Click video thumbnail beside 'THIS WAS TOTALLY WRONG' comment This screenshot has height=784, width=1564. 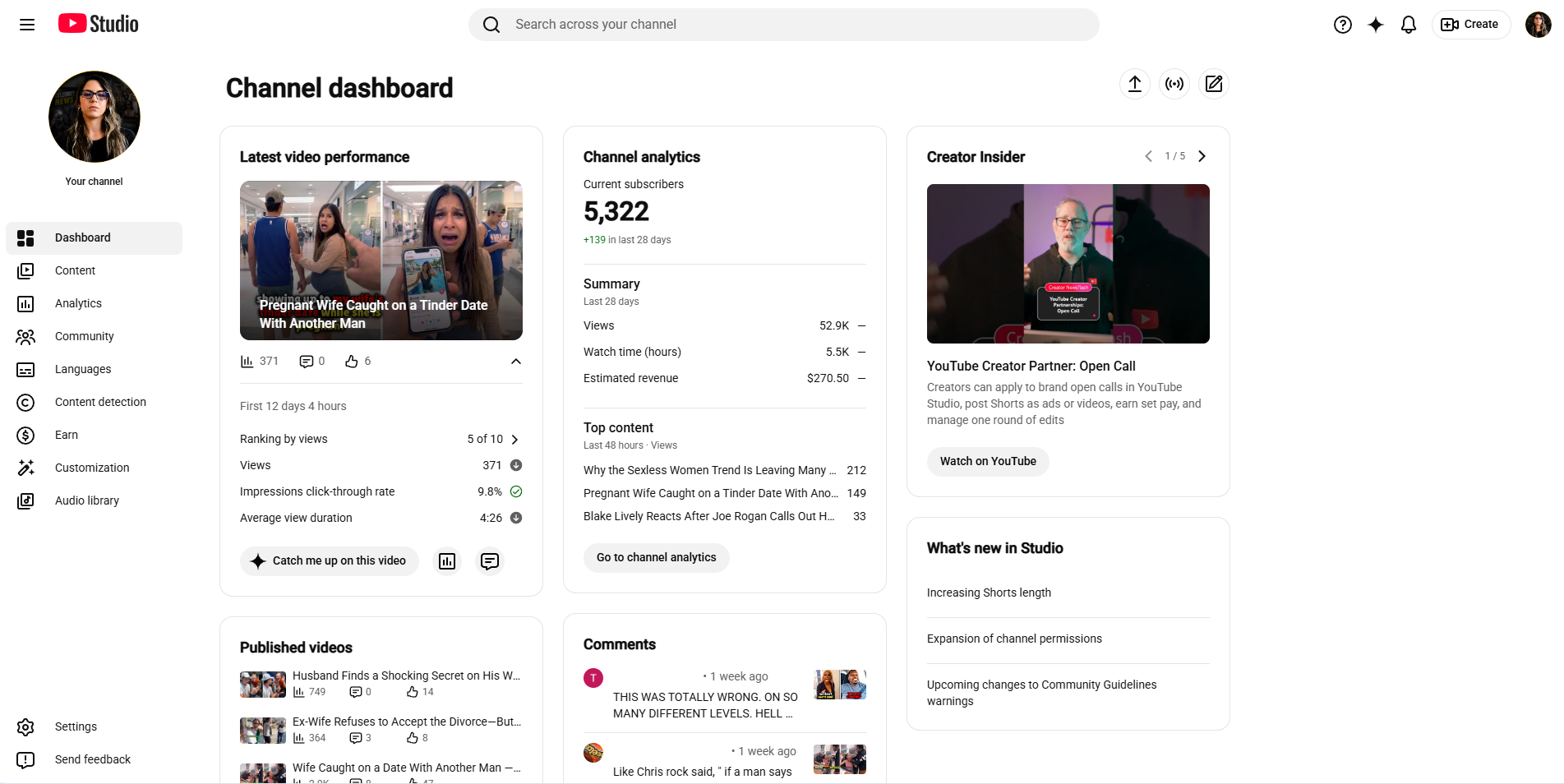point(840,685)
